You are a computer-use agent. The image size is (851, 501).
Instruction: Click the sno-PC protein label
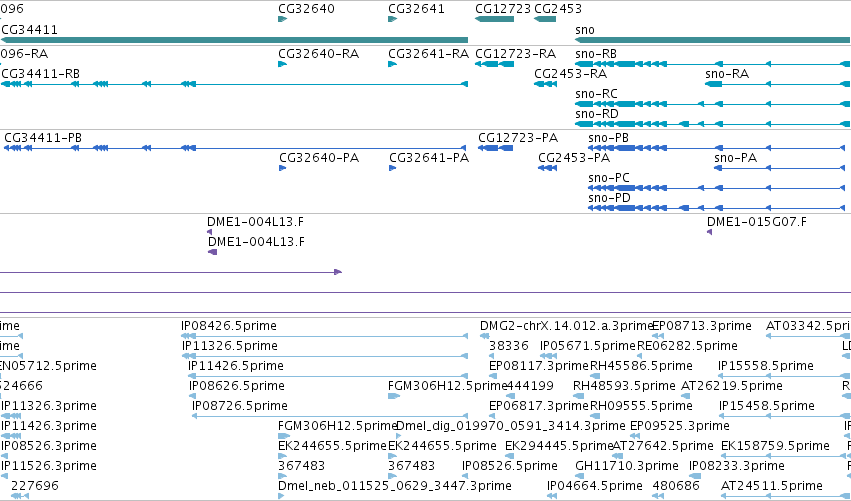click(609, 178)
